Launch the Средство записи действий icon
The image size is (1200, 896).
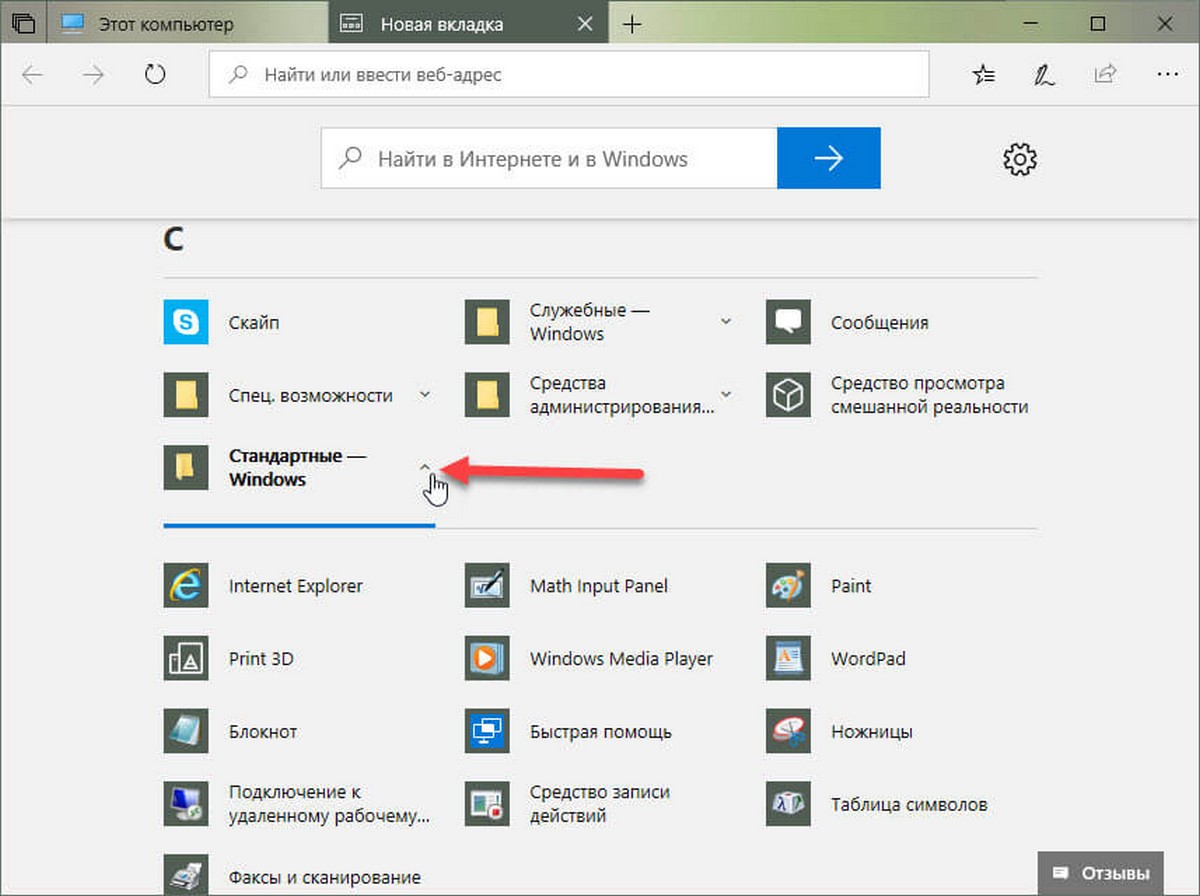point(487,804)
